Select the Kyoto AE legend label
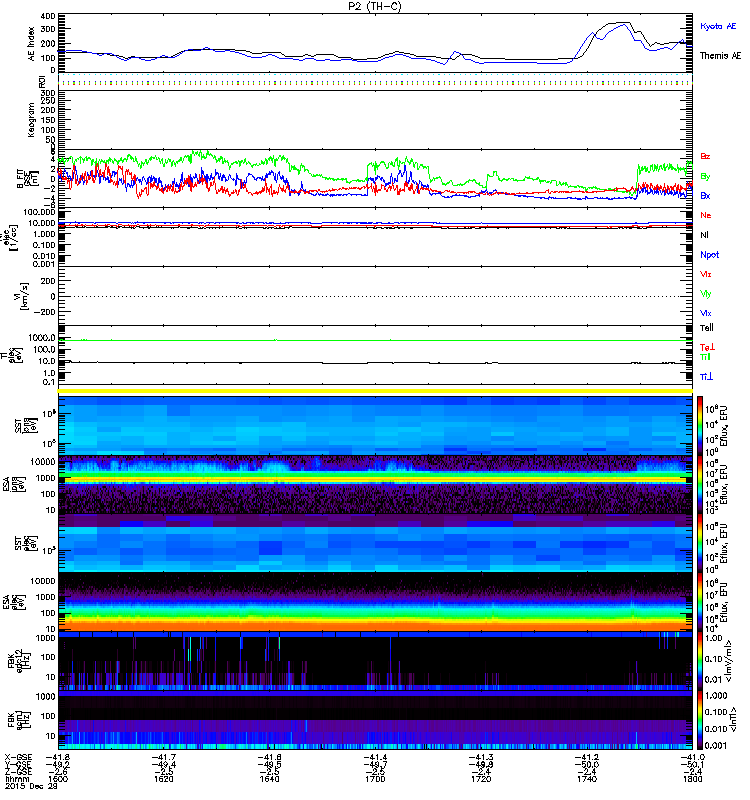This screenshot has width=750, height=800. 718,26
